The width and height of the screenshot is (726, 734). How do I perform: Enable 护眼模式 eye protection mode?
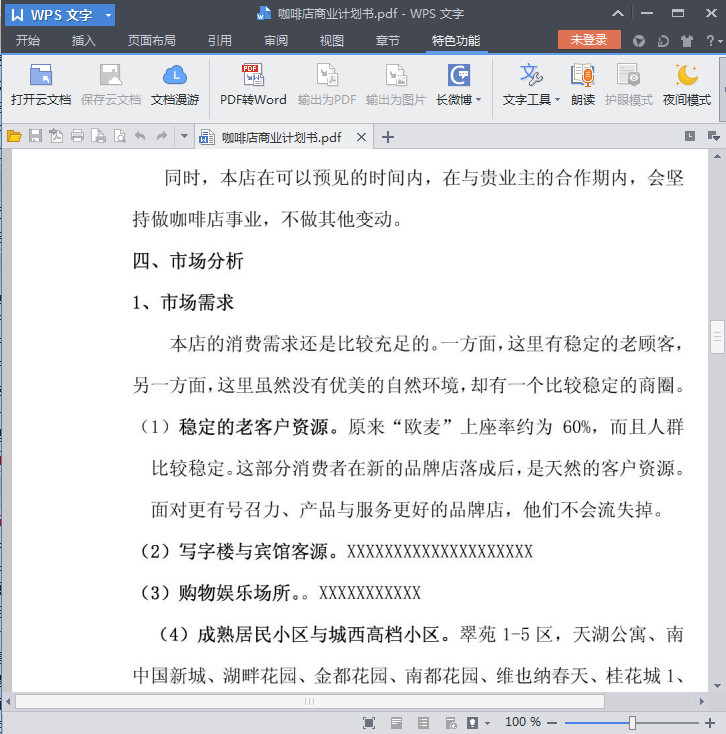[x=628, y=85]
